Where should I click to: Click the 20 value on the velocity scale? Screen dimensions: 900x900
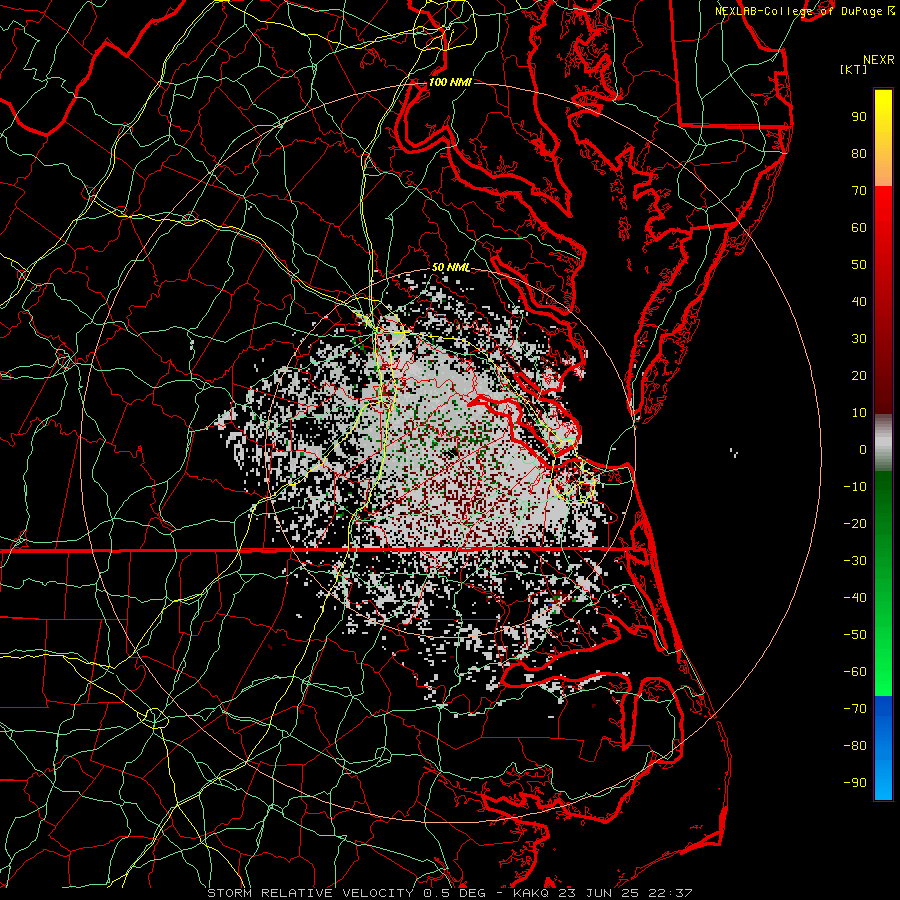pyautogui.click(x=859, y=376)
